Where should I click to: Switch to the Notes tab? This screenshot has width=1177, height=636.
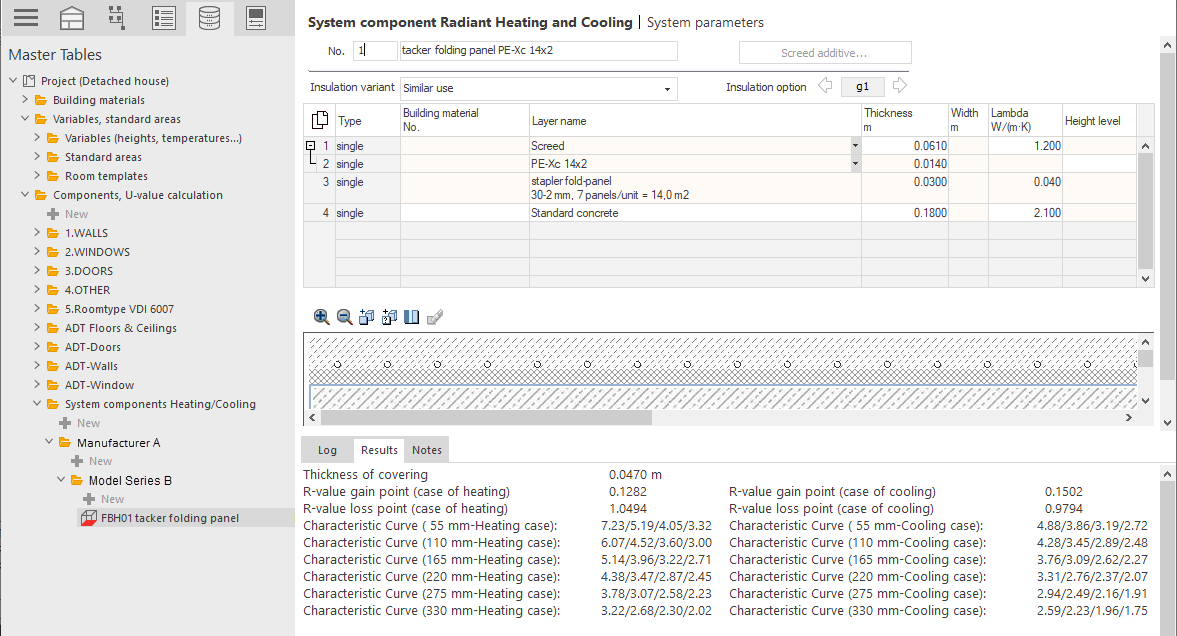pyautogui.click(x=426, y=450)
